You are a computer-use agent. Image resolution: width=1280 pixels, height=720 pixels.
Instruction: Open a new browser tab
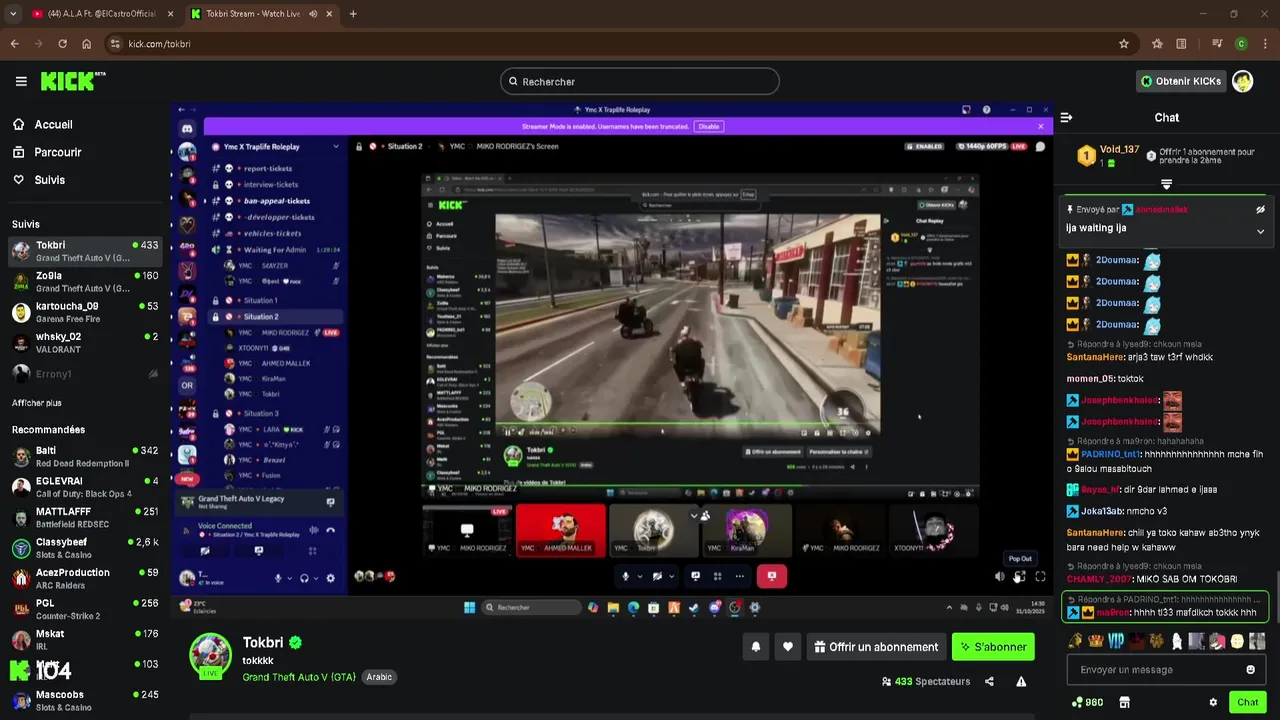click(353, 14)
